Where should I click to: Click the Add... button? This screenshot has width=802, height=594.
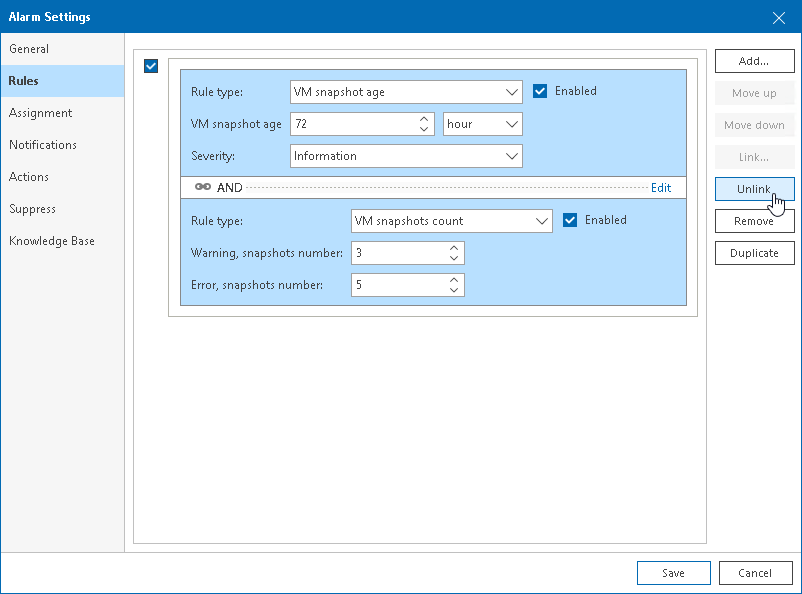pyautogui.click(x=754, y=61)
